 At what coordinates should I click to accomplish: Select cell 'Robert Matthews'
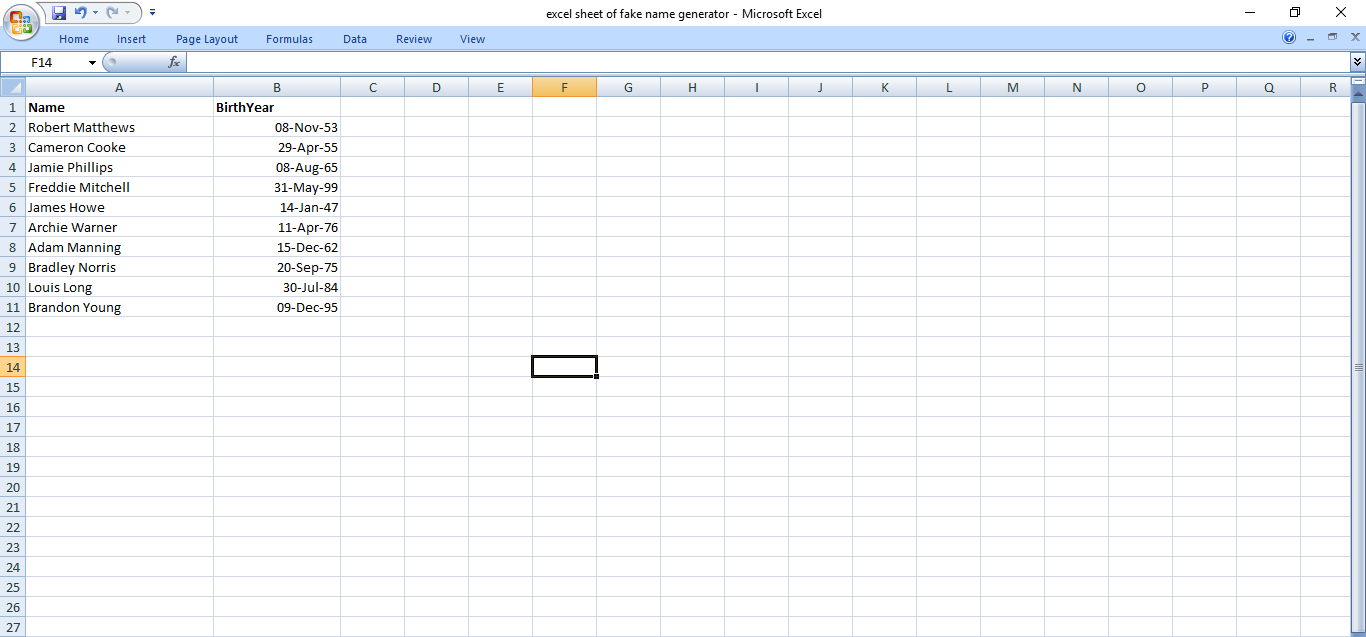click(119, 127)
